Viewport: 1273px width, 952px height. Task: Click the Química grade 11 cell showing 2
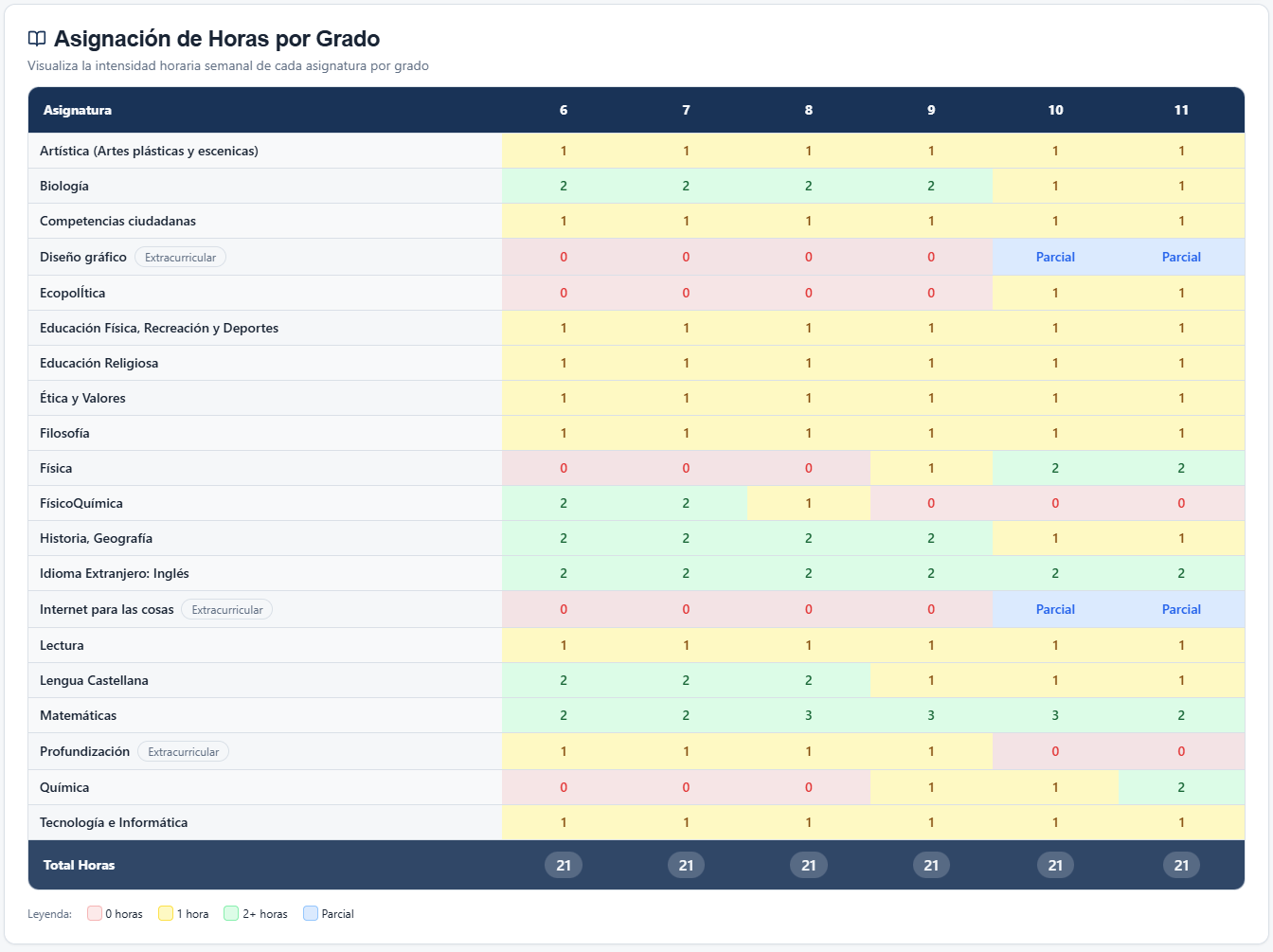pyautogui.click(x=1181, y=786)
